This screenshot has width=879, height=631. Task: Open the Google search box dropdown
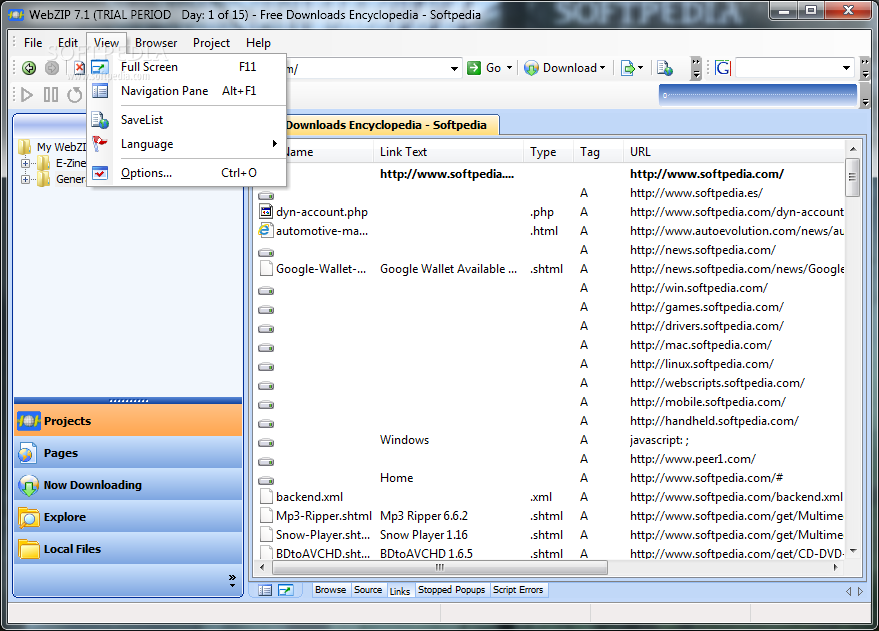[x=846, y=68]
